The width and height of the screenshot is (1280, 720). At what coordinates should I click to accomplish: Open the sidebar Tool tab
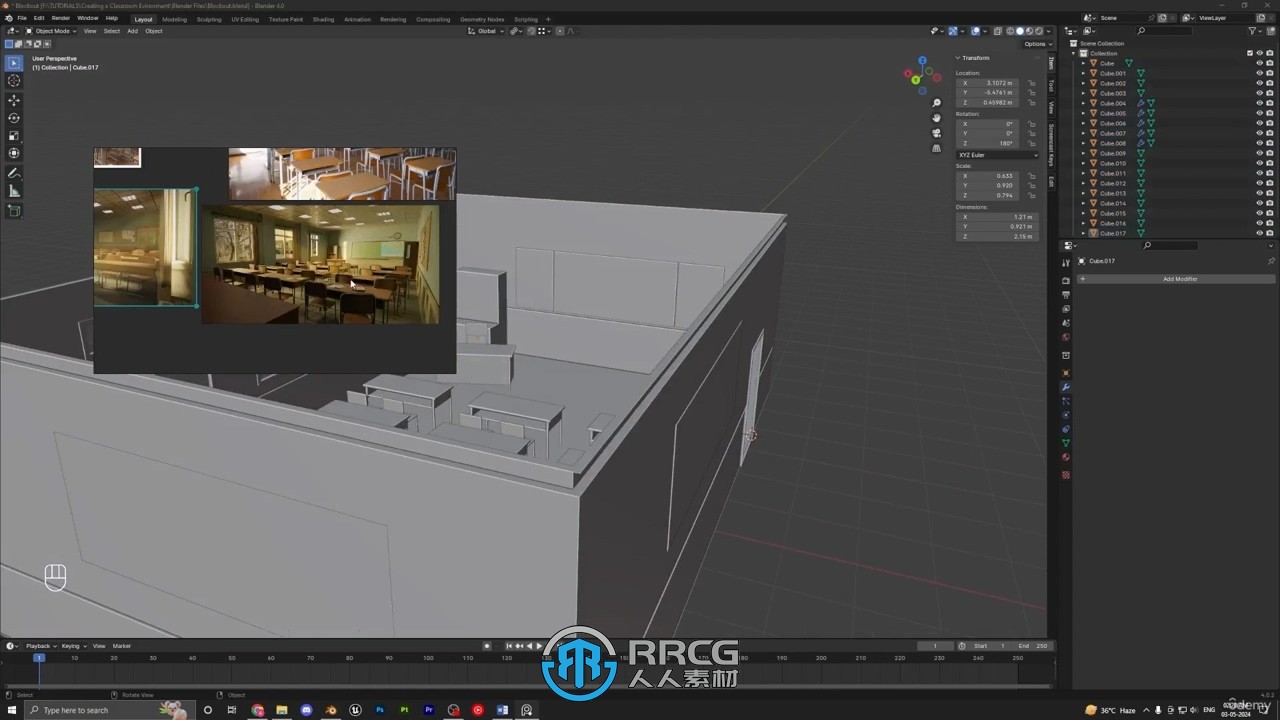click(x=1051, y=86)
